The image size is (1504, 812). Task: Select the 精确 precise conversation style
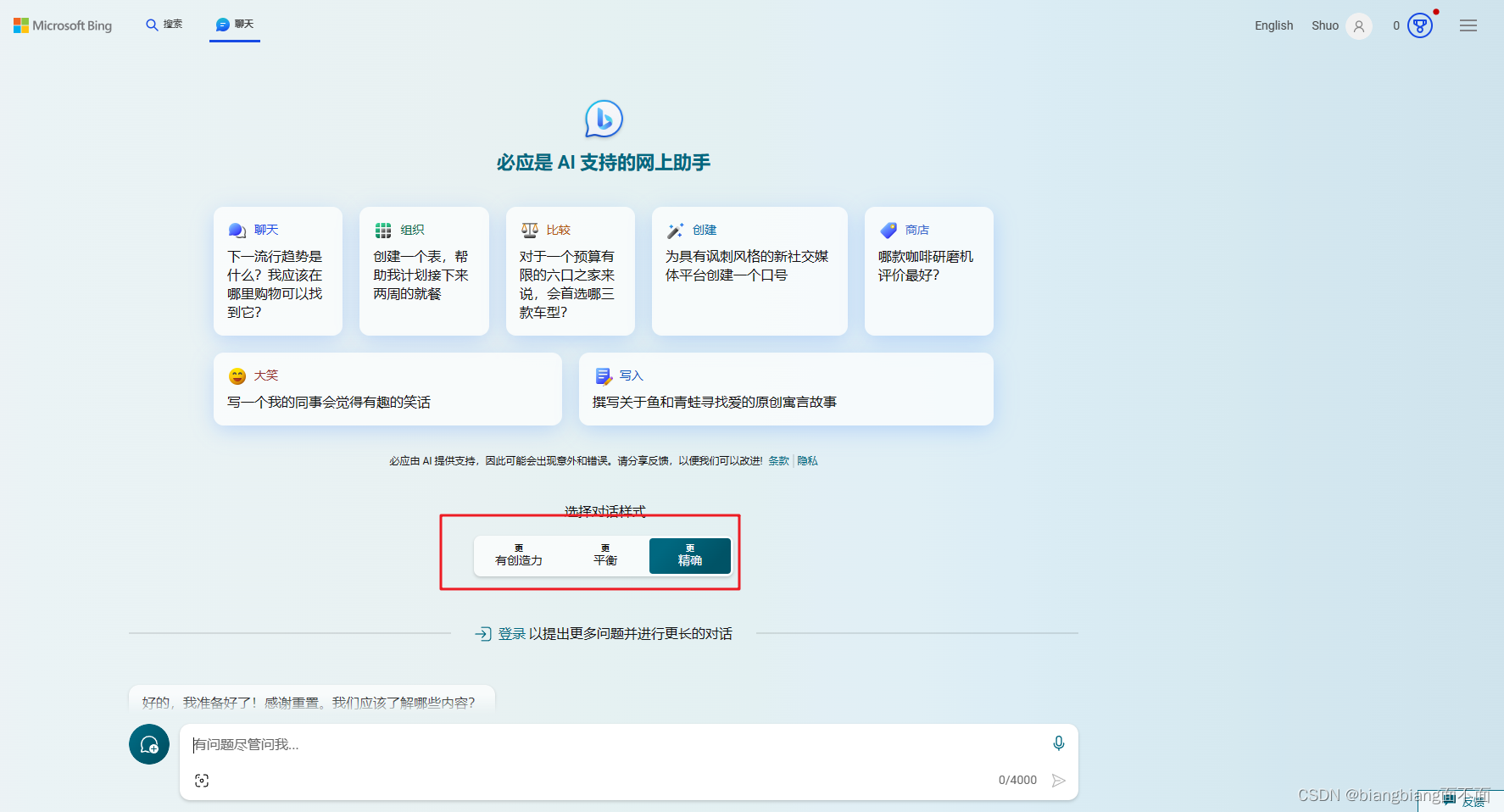click(690, 556)
